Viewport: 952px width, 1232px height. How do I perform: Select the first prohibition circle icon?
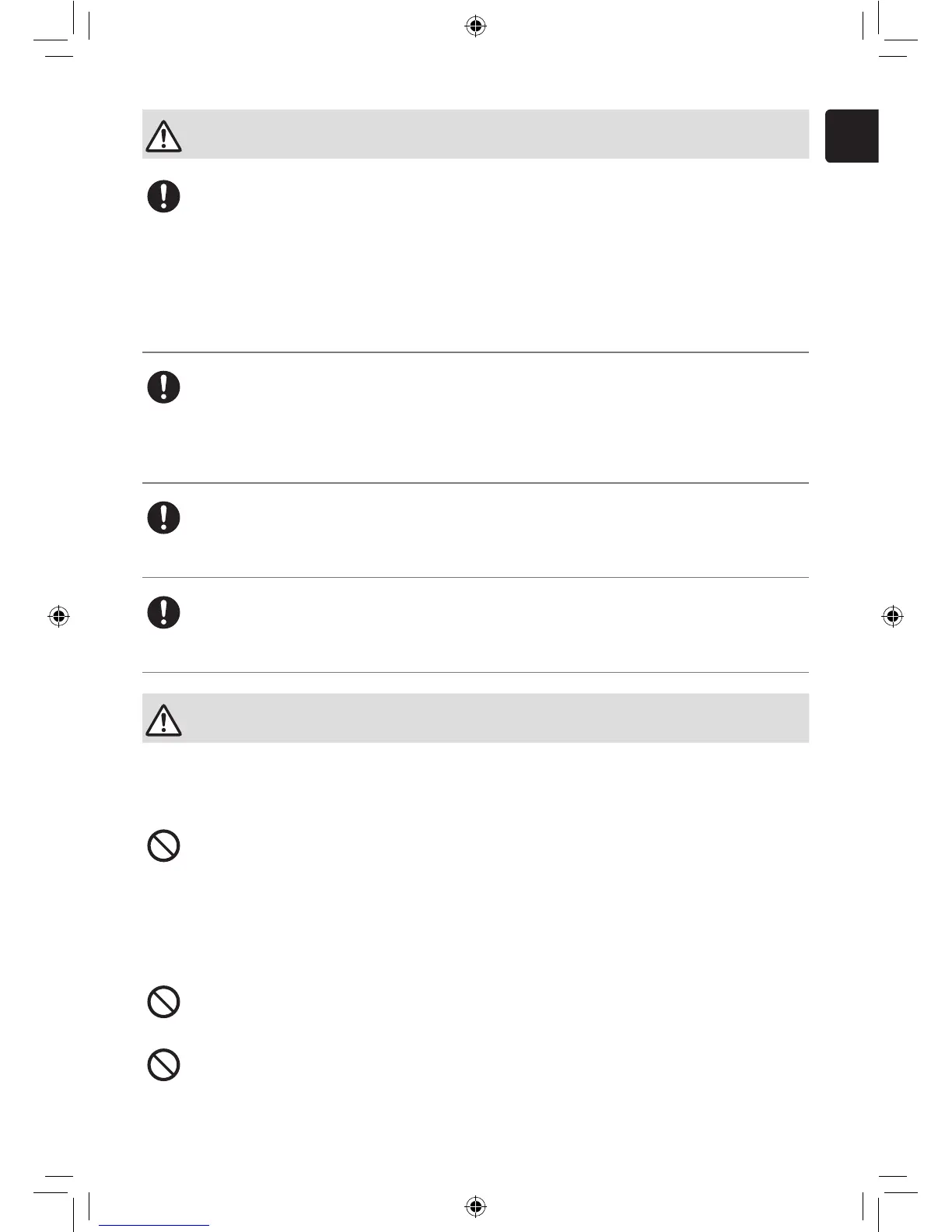pyautogui.click(x=163, y=845)
